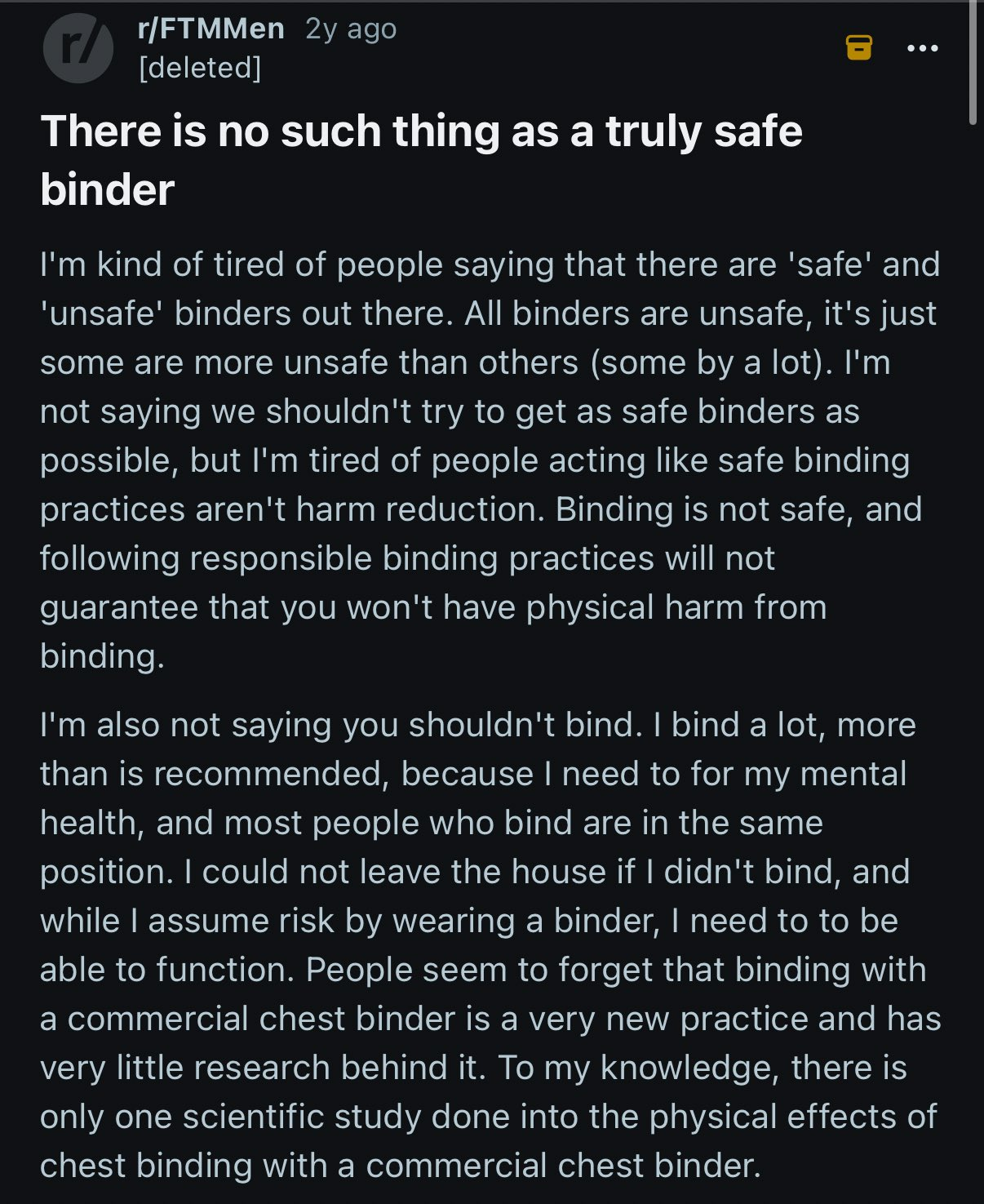Viewport: 984px width, 1204px height.
Task: Click the line starting "able to function. People seem"
Action: pyautogui.click(x=482, y=970)
